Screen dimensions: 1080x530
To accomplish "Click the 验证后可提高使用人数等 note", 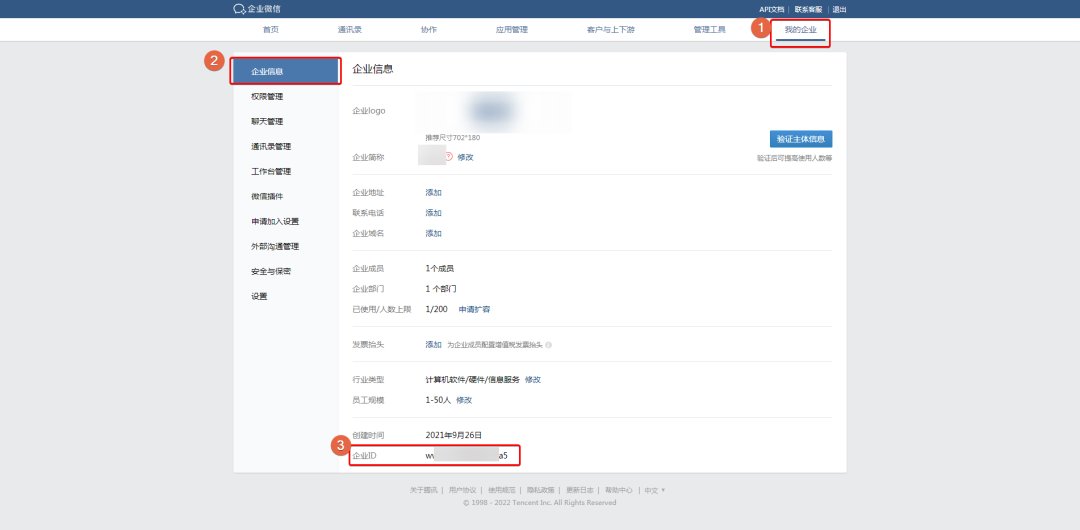I will pyautogui.click(x=794, y=158).
